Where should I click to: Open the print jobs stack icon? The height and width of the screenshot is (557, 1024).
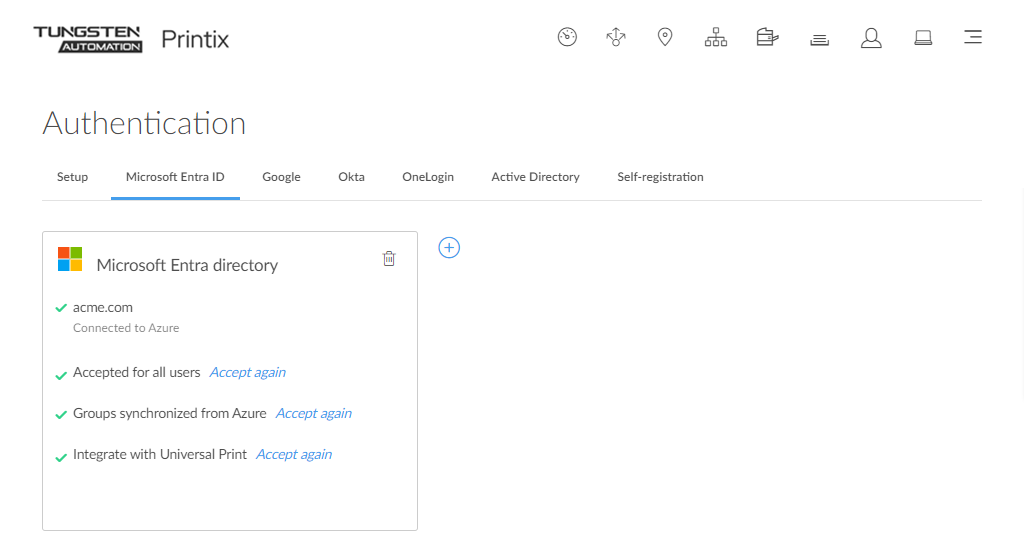click(820, 40)
